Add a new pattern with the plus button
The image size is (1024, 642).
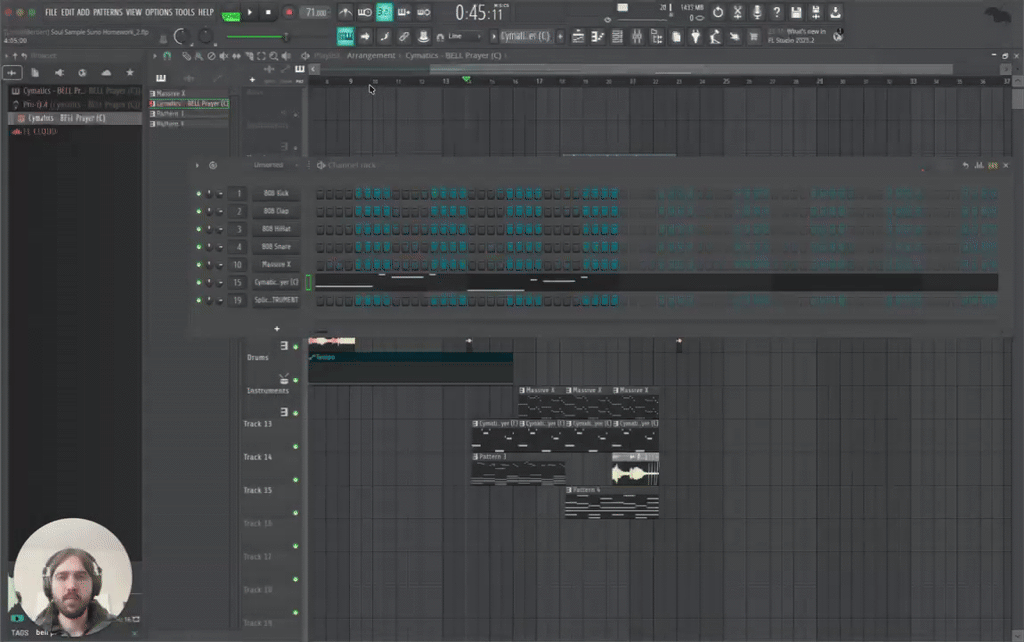560,37
